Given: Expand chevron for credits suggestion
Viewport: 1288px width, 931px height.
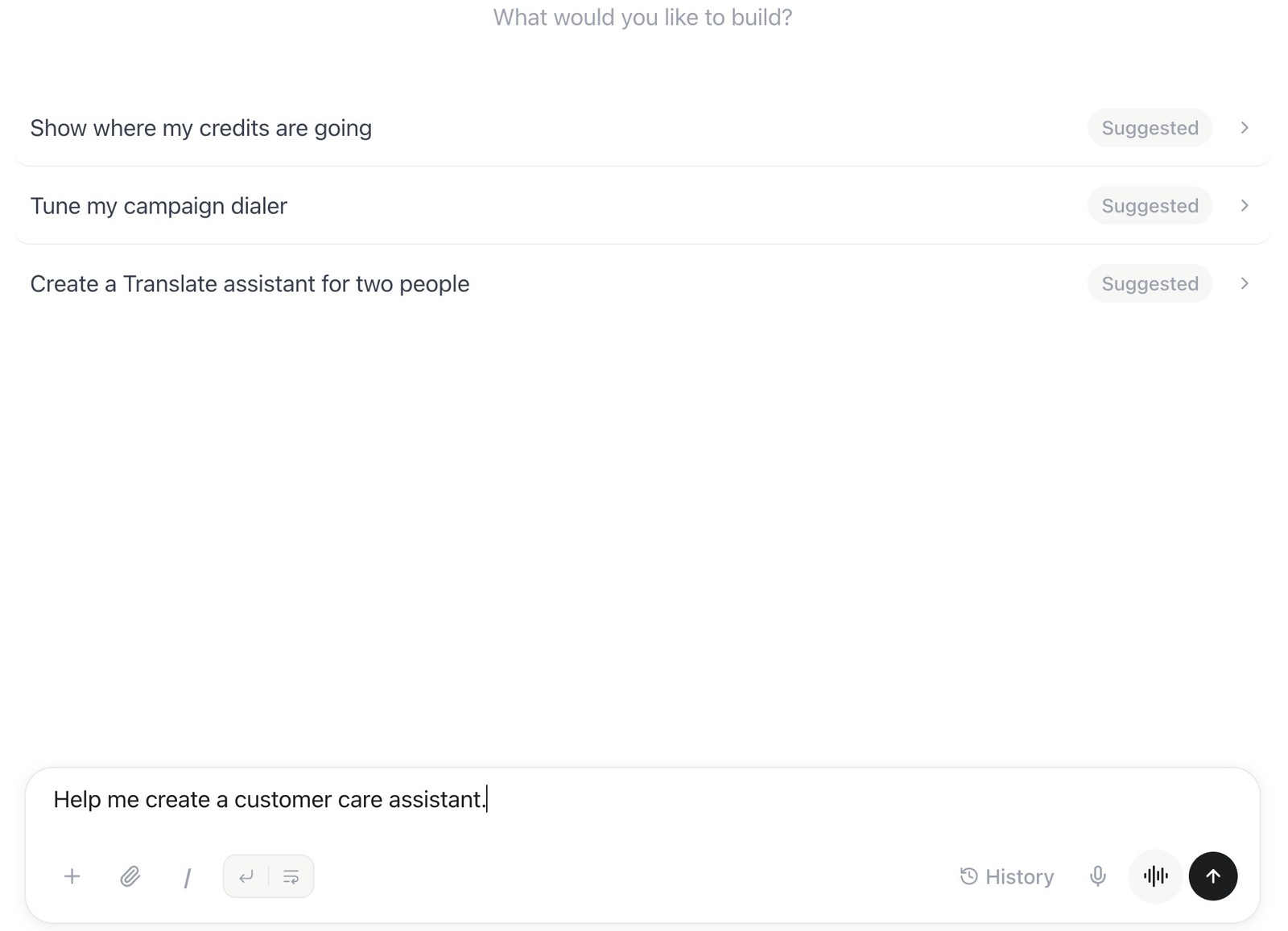Looking at the screenshot, I should coord(1245,128).
